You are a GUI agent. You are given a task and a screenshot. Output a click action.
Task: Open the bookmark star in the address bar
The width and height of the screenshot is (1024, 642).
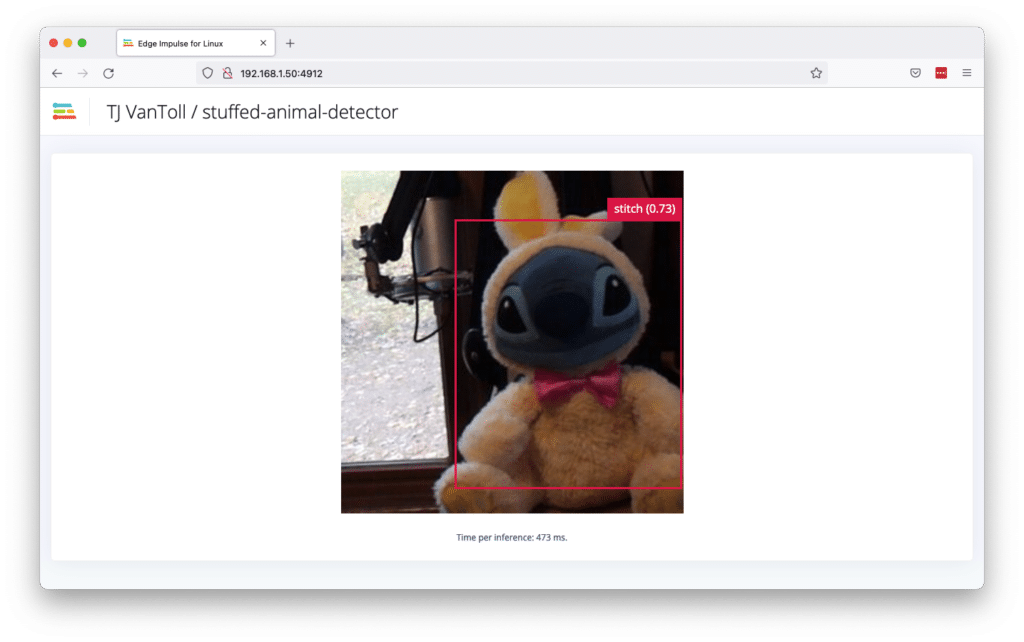point(816,72)
